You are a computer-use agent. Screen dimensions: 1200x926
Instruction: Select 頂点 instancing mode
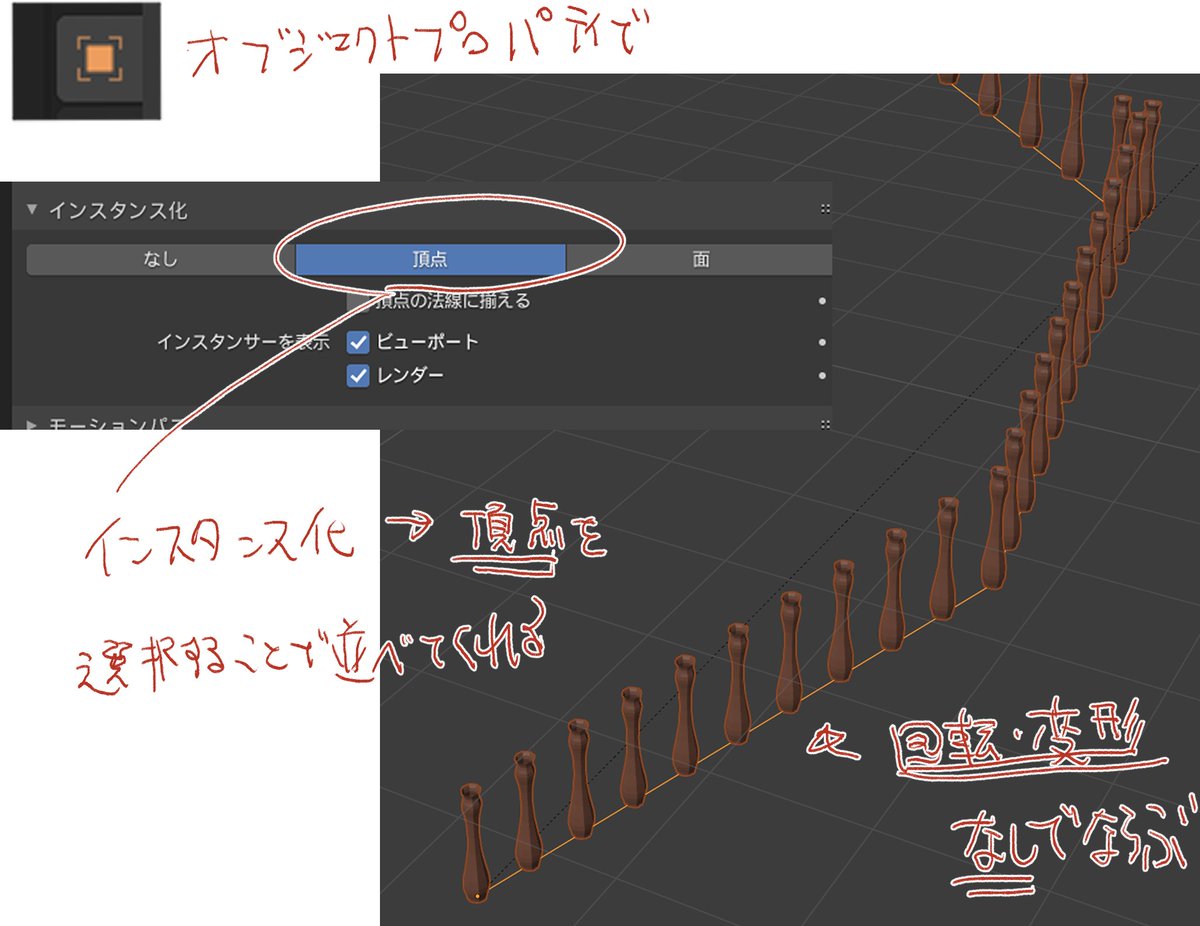[x=430, y=260]
